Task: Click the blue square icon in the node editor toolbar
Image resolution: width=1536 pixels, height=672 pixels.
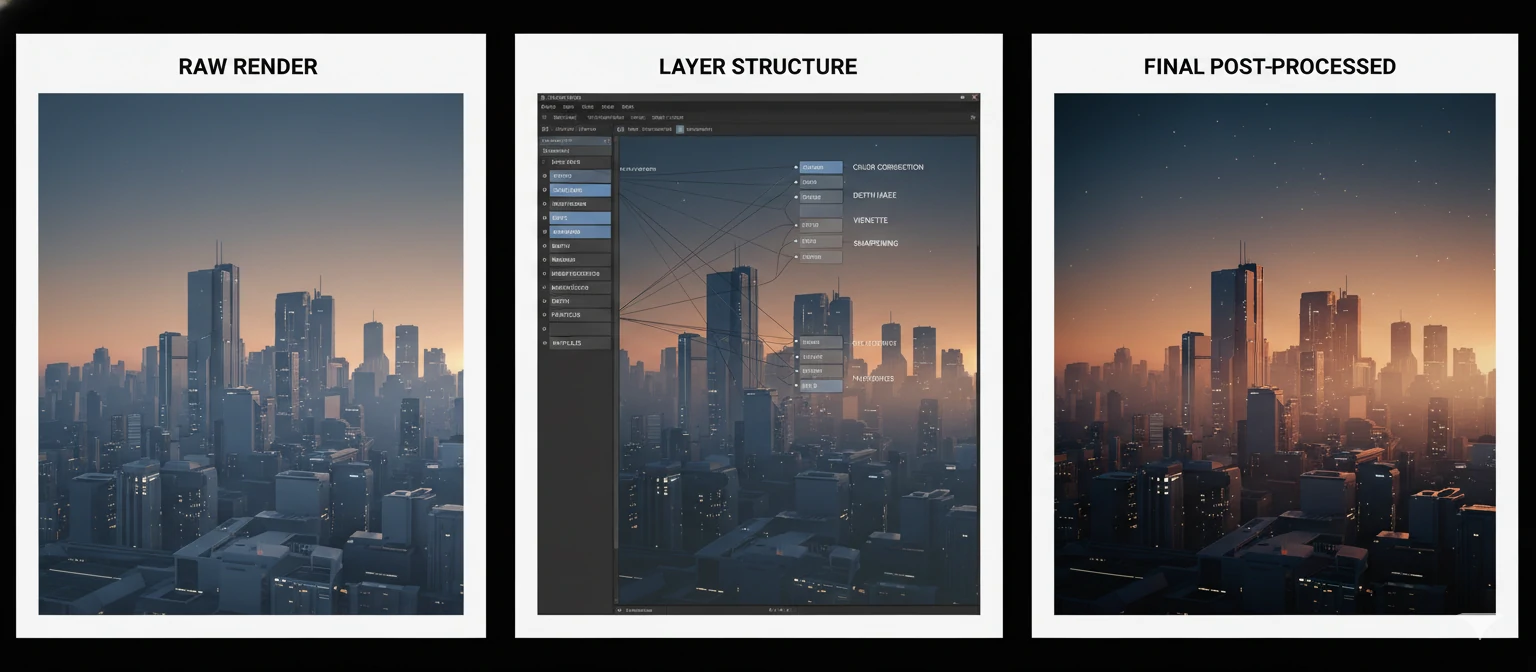Action: (x=680, y=129)
